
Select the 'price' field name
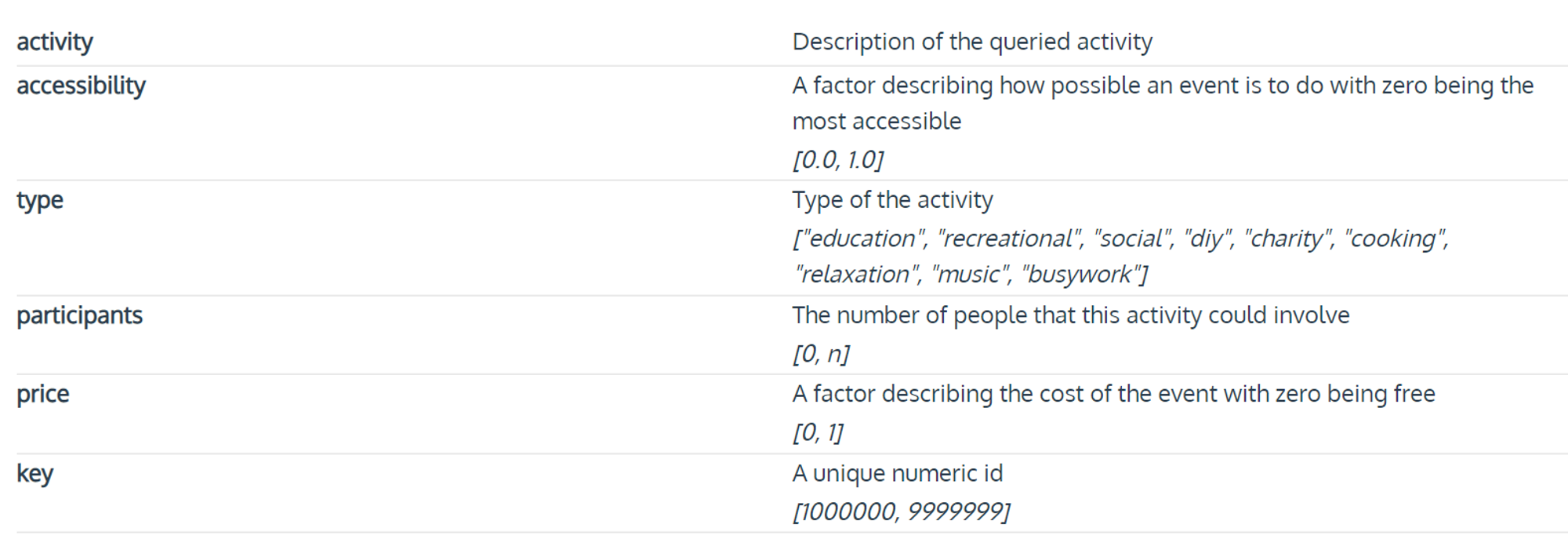point(43,394)
